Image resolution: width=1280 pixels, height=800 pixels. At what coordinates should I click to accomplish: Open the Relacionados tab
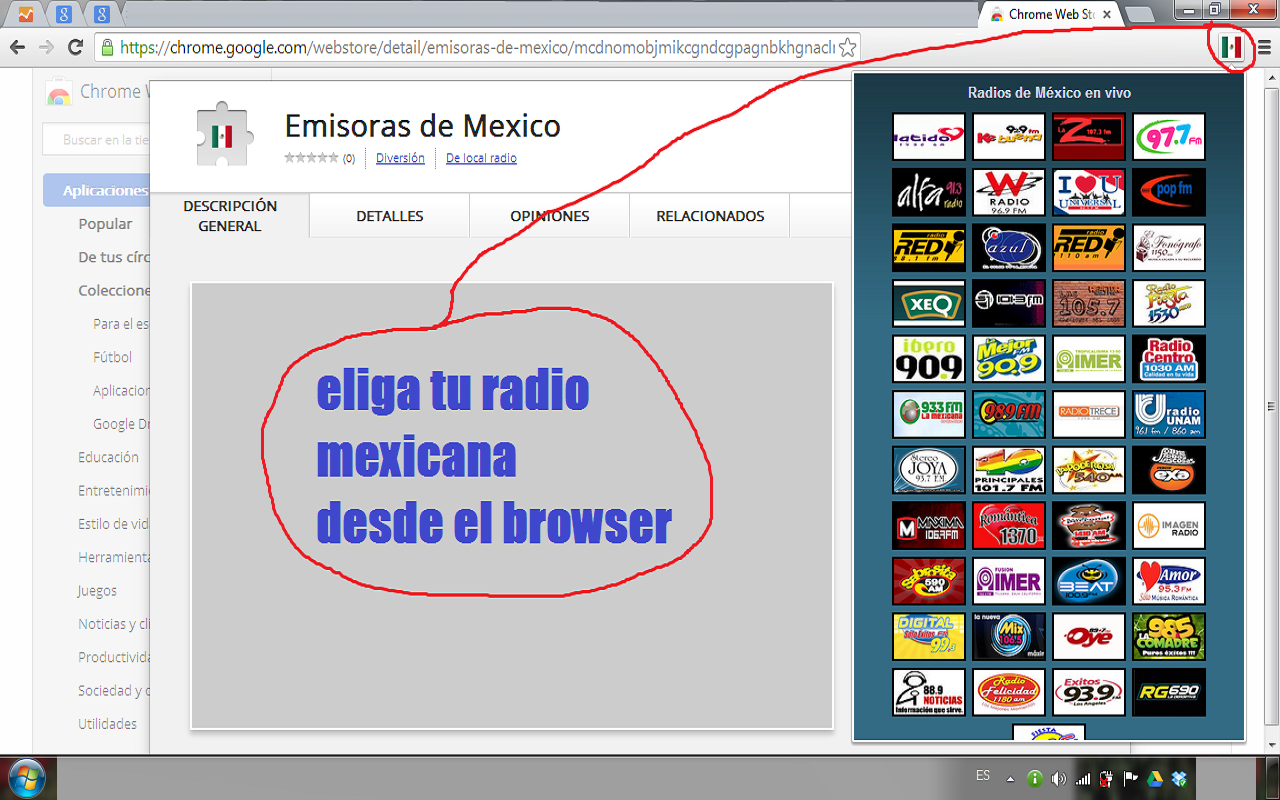710,216
